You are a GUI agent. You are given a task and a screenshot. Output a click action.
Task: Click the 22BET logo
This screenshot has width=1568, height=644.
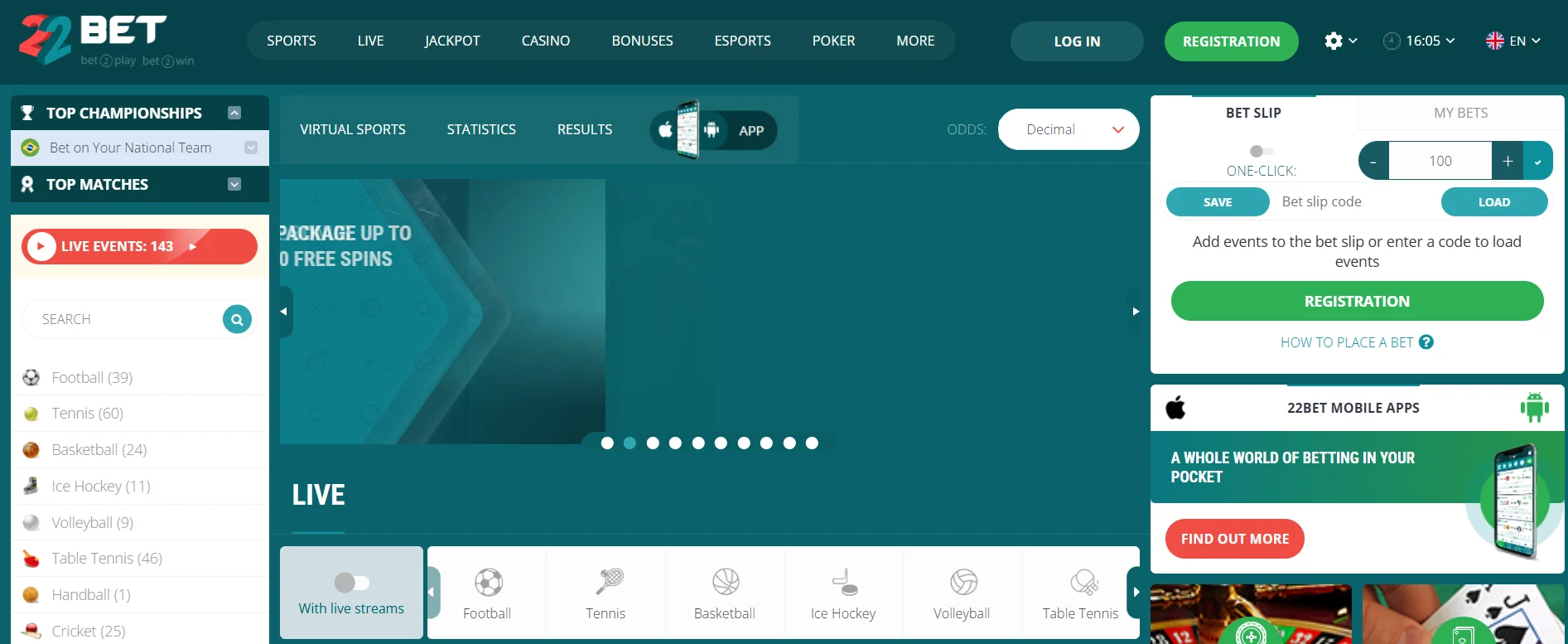107,41
